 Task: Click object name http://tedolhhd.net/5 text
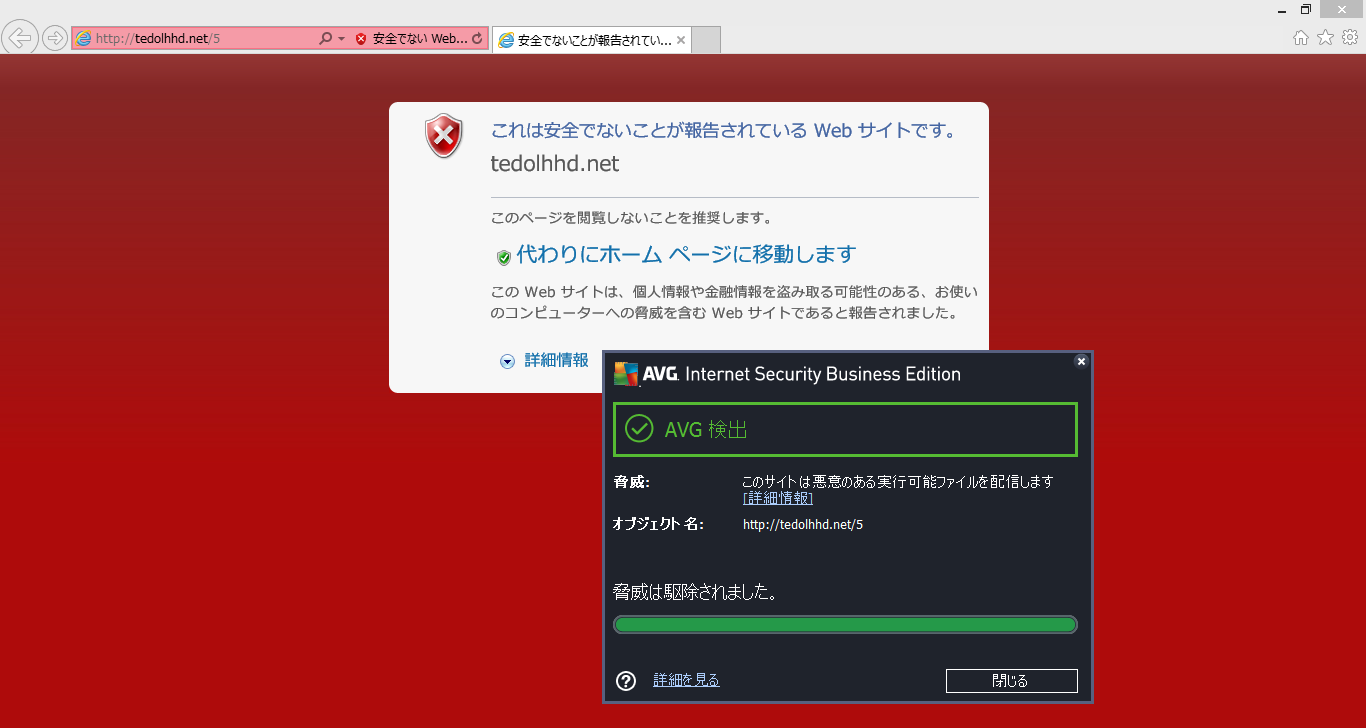(x=803, y=524)
